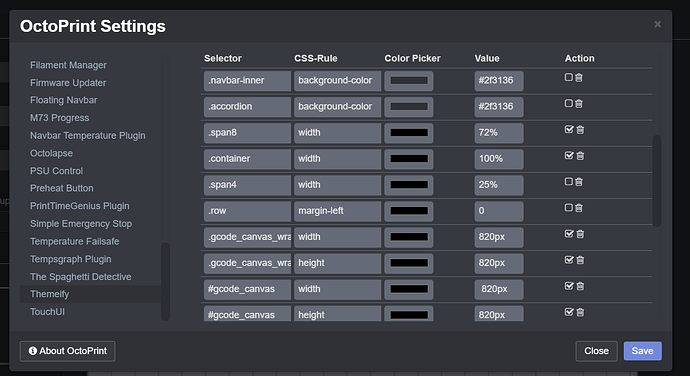
Task: Delete the .navbar-inner rule with trash icon
Action: (579, 77)
